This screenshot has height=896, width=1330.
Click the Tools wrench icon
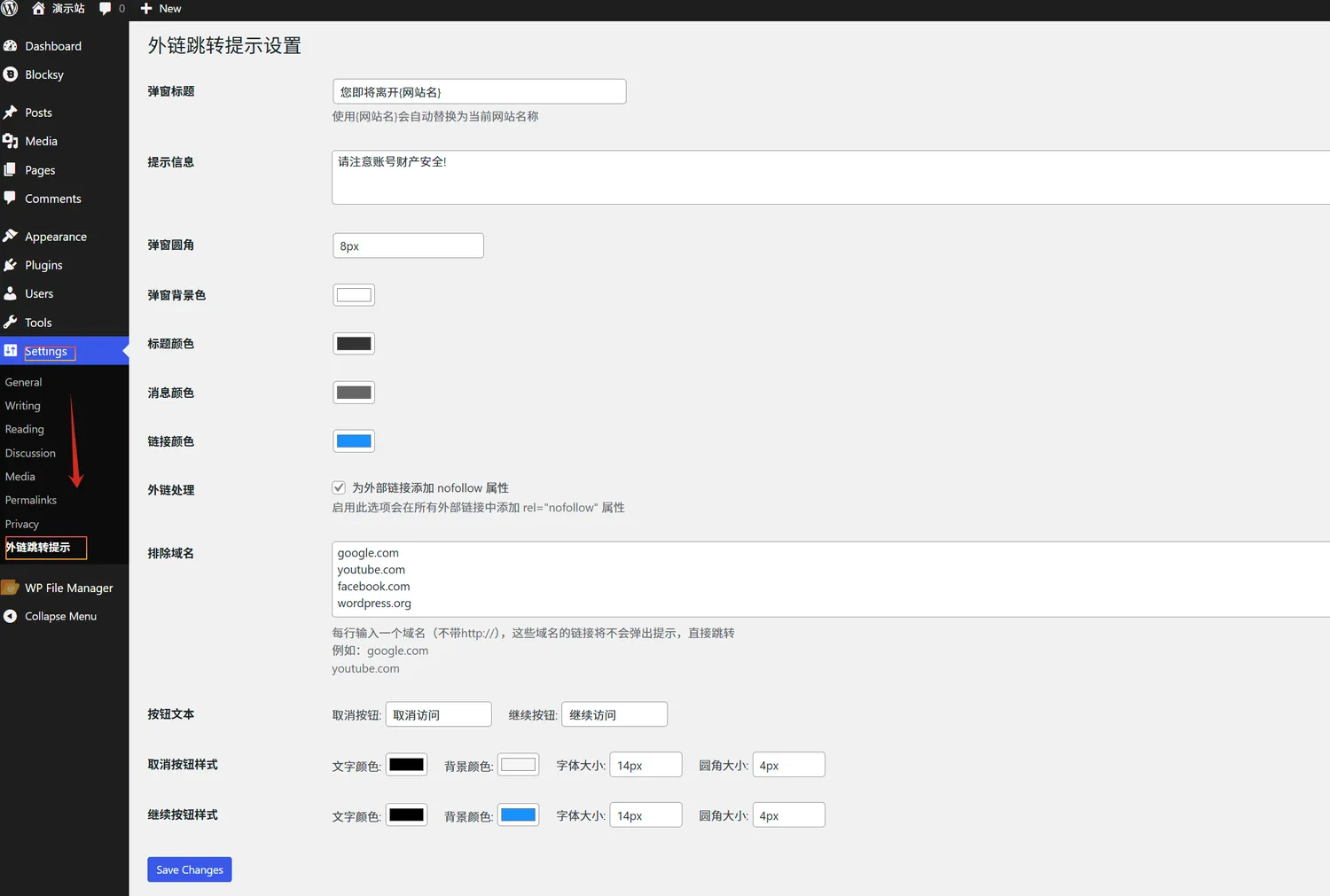(x=11, y=322)
